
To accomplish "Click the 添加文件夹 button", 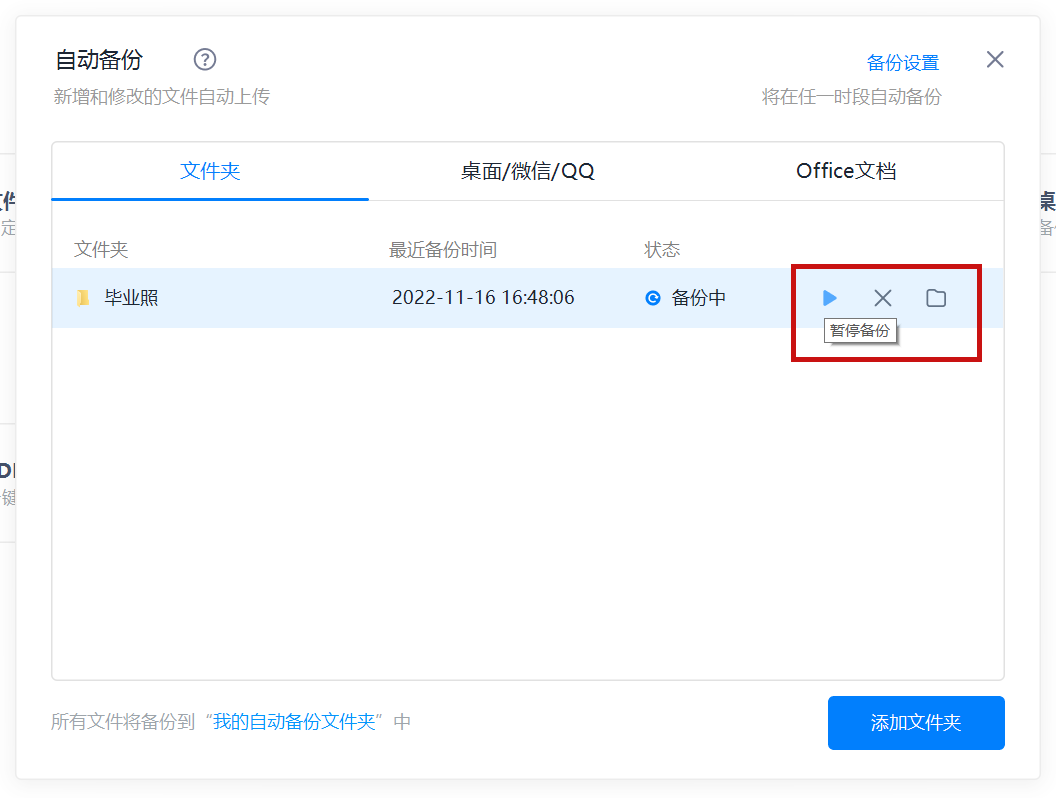I will pos(915,723).
